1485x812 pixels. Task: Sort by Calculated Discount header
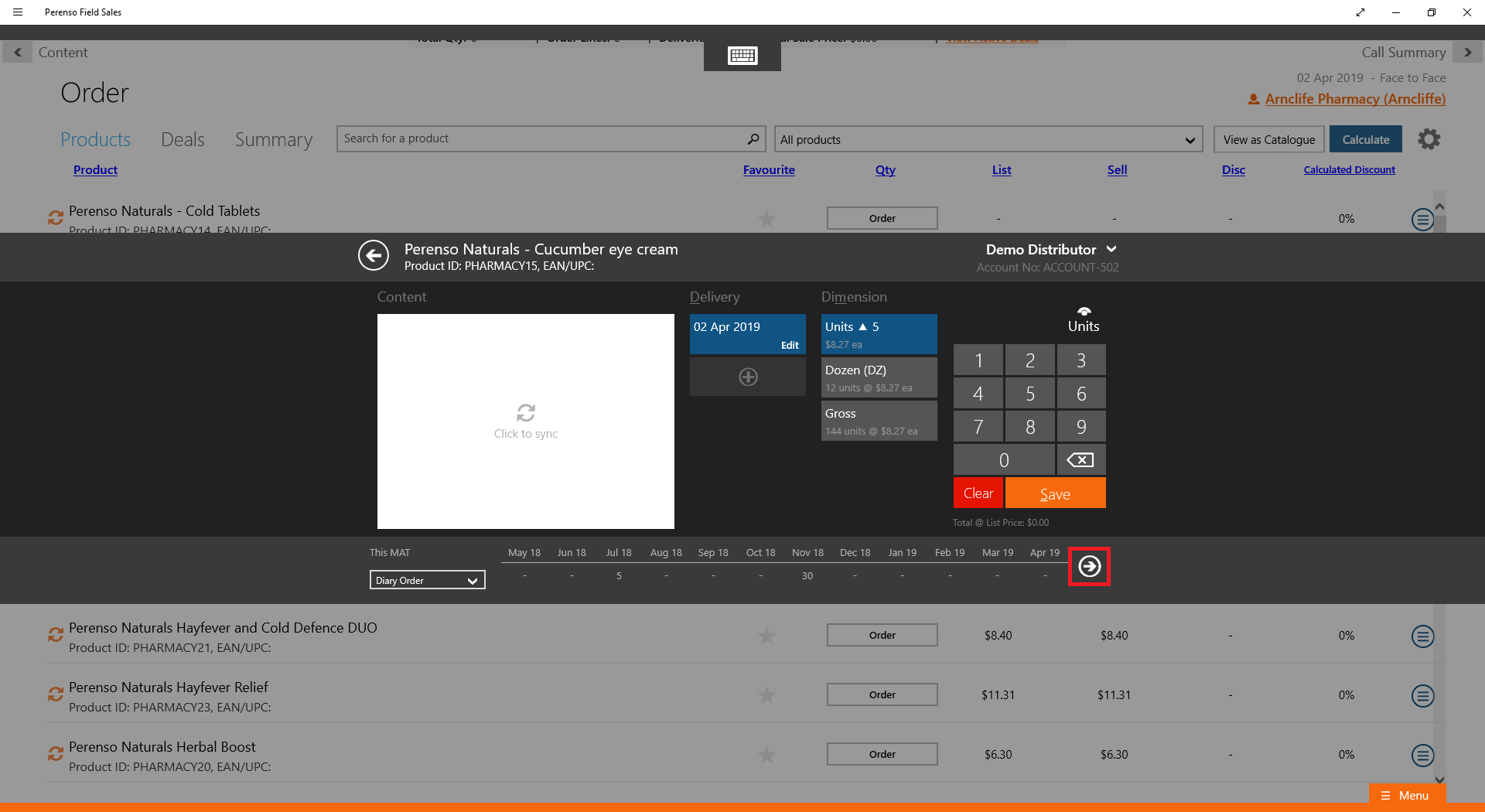(1350, 170)
